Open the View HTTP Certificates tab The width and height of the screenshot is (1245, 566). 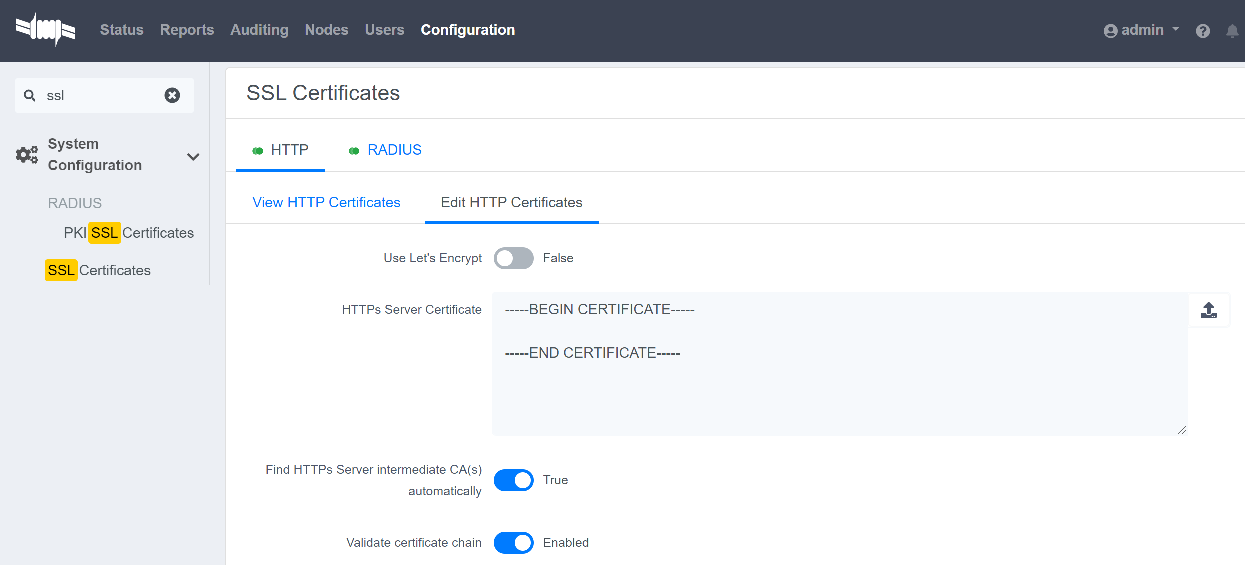pos(326,202)
